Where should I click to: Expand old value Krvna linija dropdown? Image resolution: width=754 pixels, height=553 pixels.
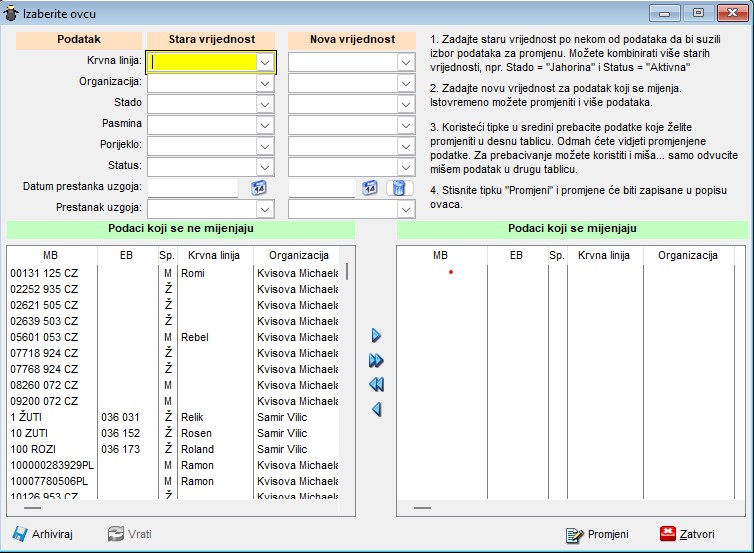(x=265, y=62)
